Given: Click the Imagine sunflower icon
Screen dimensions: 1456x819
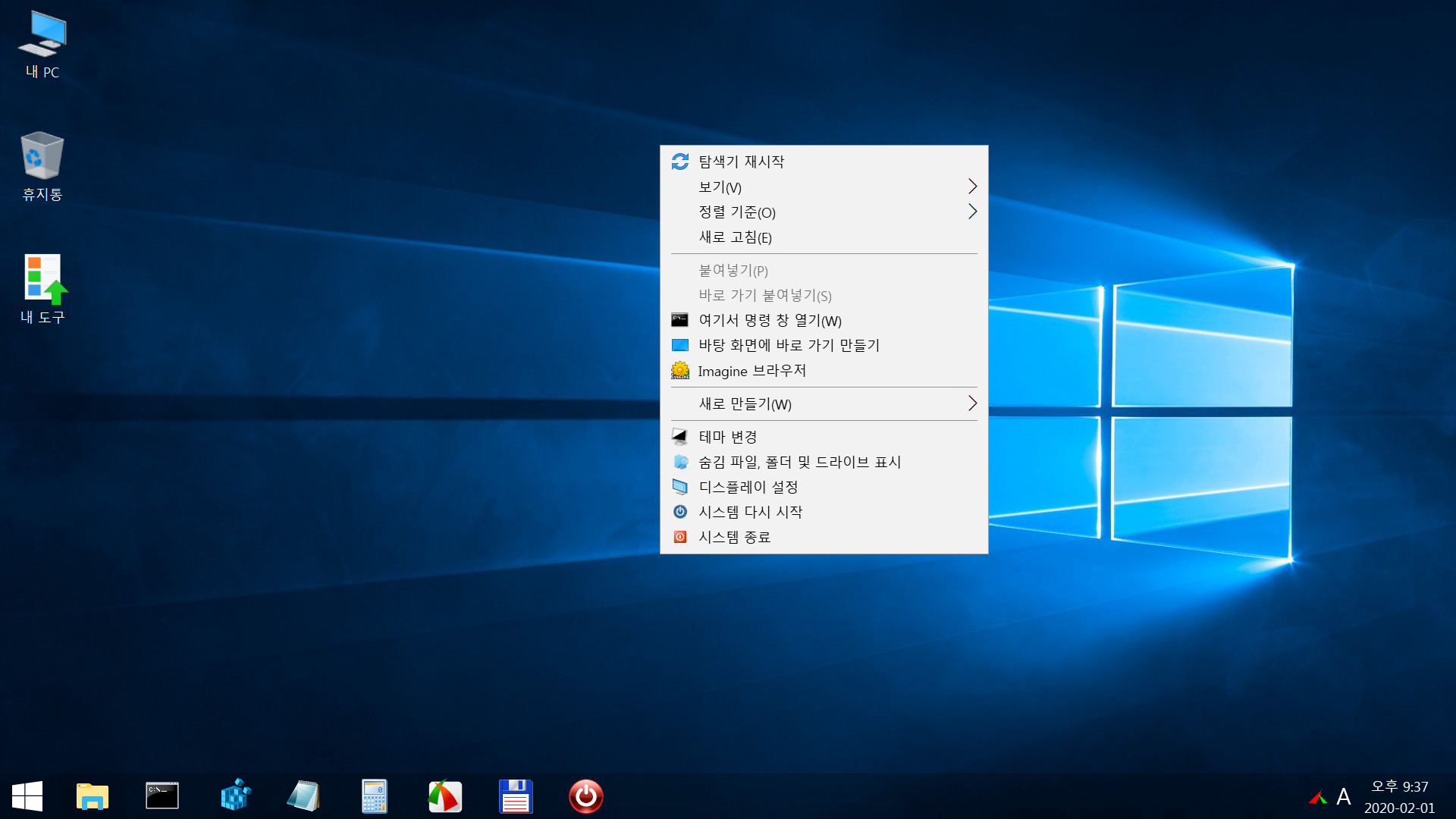Looking at the screenshot, I should pos(680,370).
